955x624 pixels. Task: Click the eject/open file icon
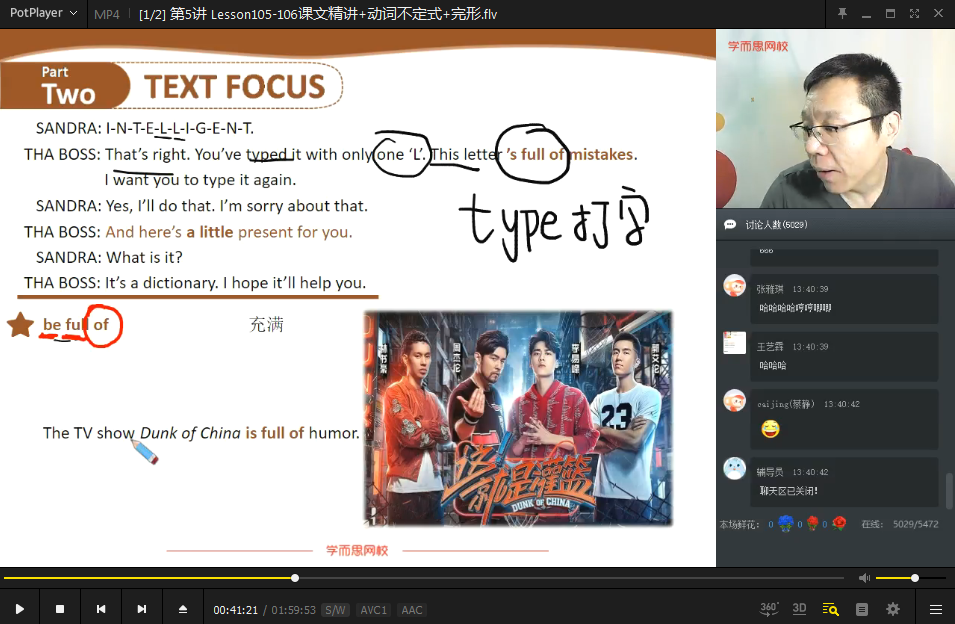pyautogui.click(x=183, y=609)
